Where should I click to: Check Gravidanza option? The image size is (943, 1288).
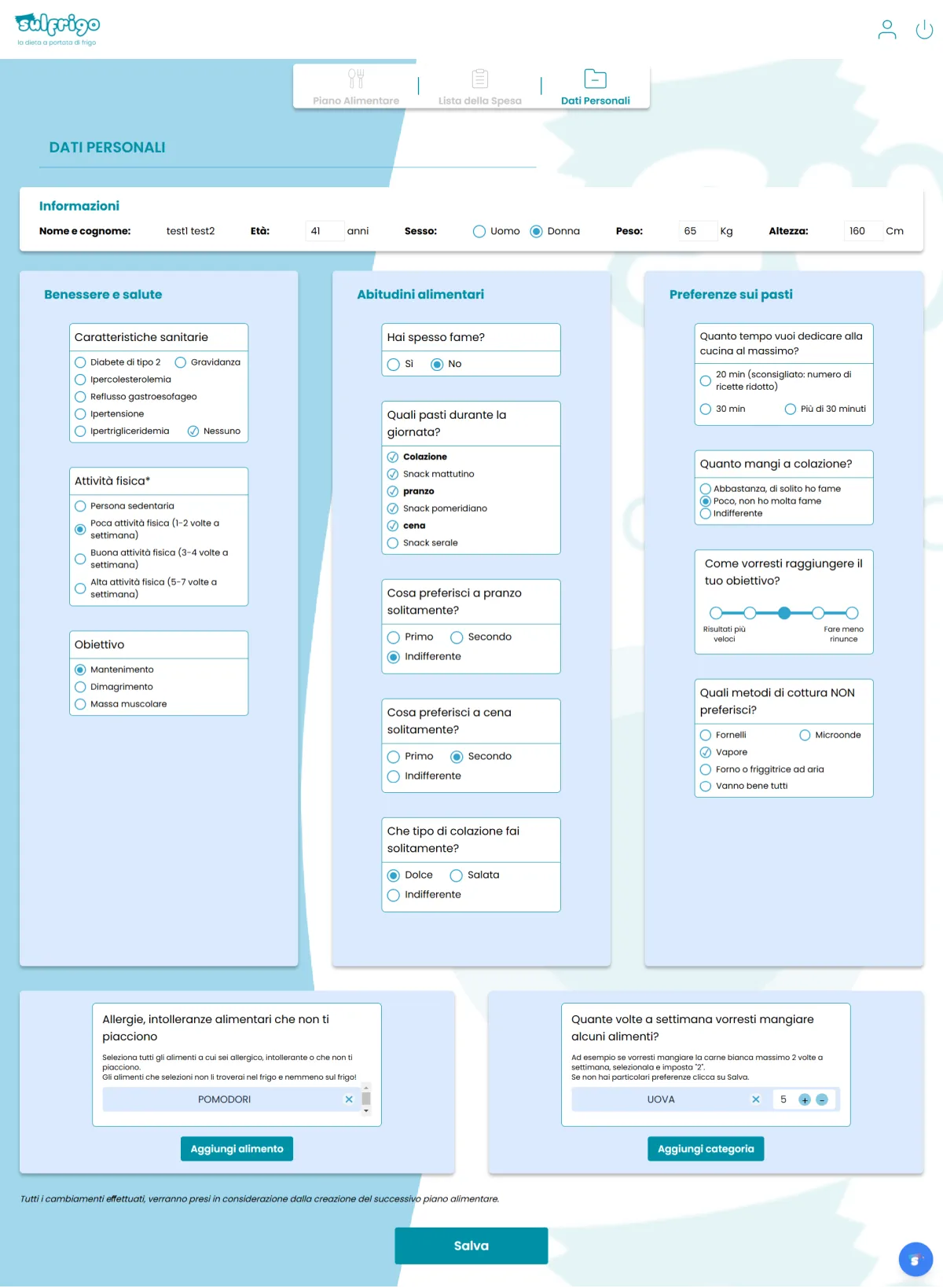tap(181, 362)
